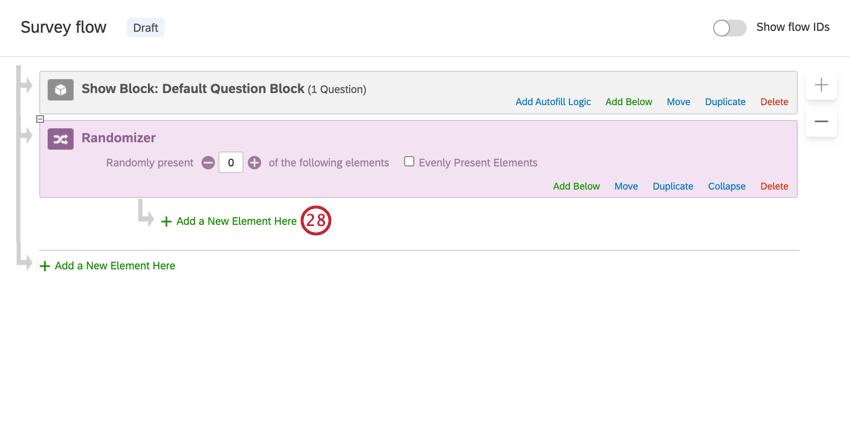Image resolution: width=850 pixels, height=425 pixels.
Task: Click the red 28 step marker
Action: click(316, 221)
